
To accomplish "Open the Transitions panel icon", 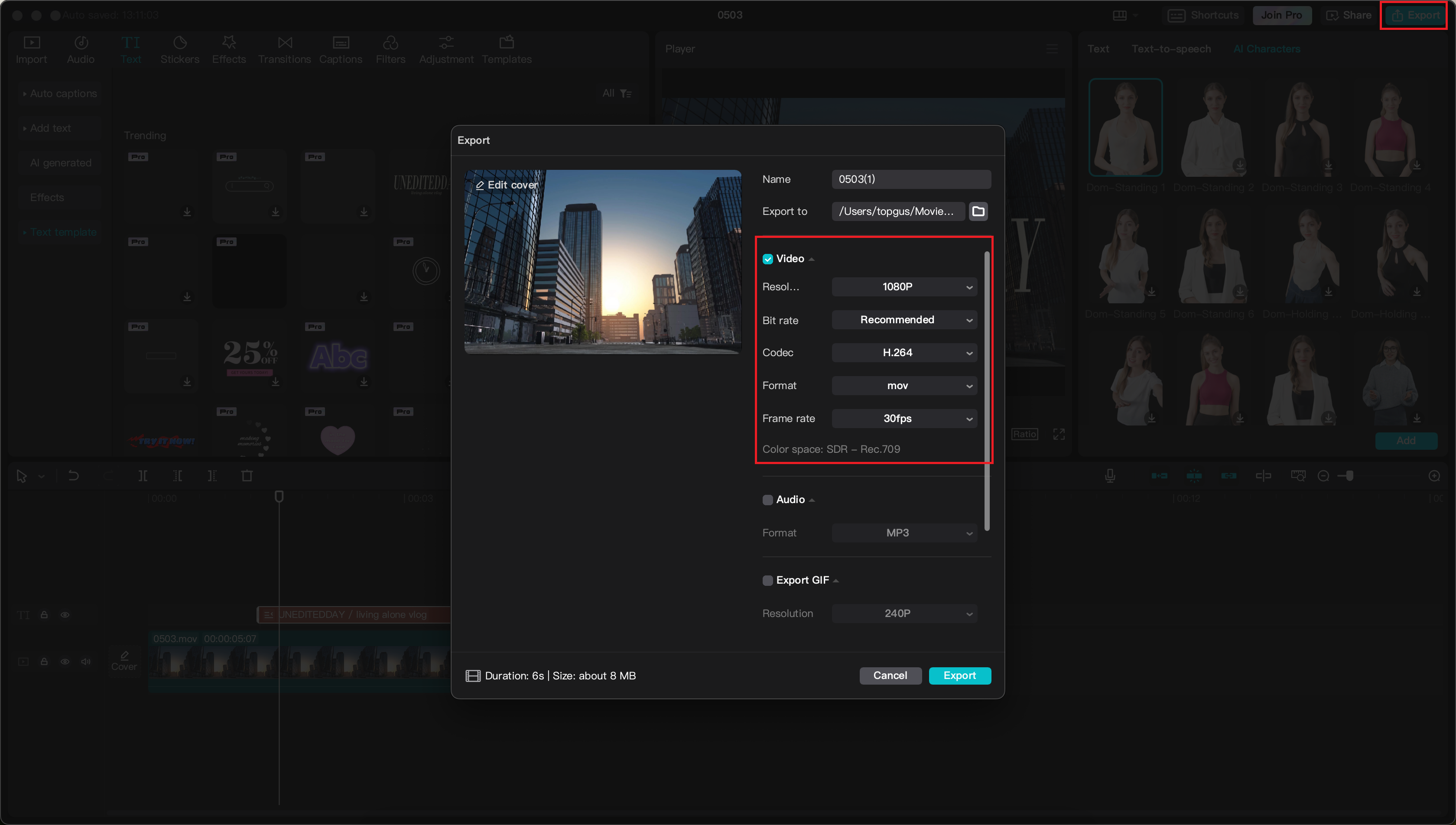I will pos(285,43).
